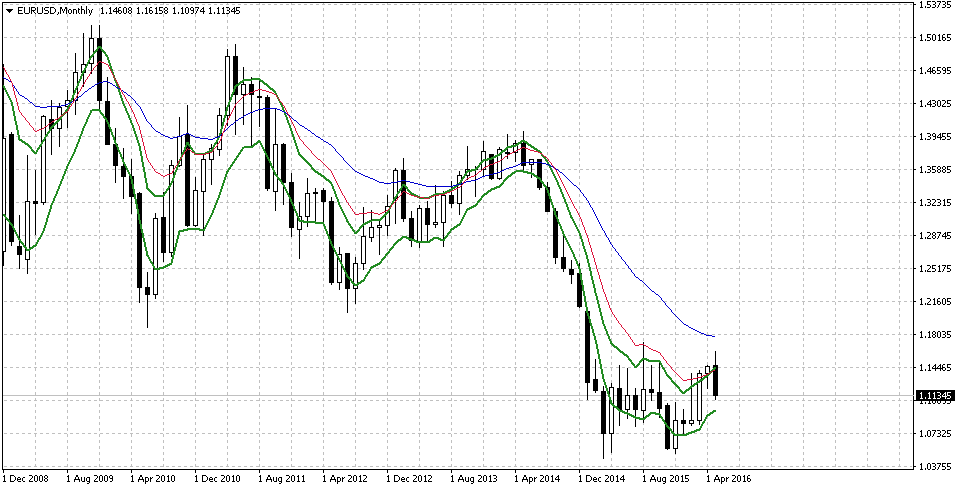The width and height of the screenshot is (956, 490).
Task: Click the 1.39455 price axis label
Action: pos(936,137)
